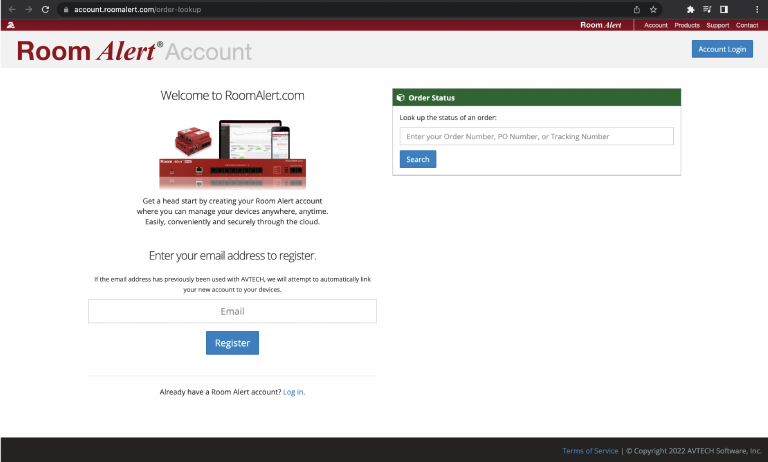Click the lock icon in the address bar
The image size is (768, 462).
[66, 9]
